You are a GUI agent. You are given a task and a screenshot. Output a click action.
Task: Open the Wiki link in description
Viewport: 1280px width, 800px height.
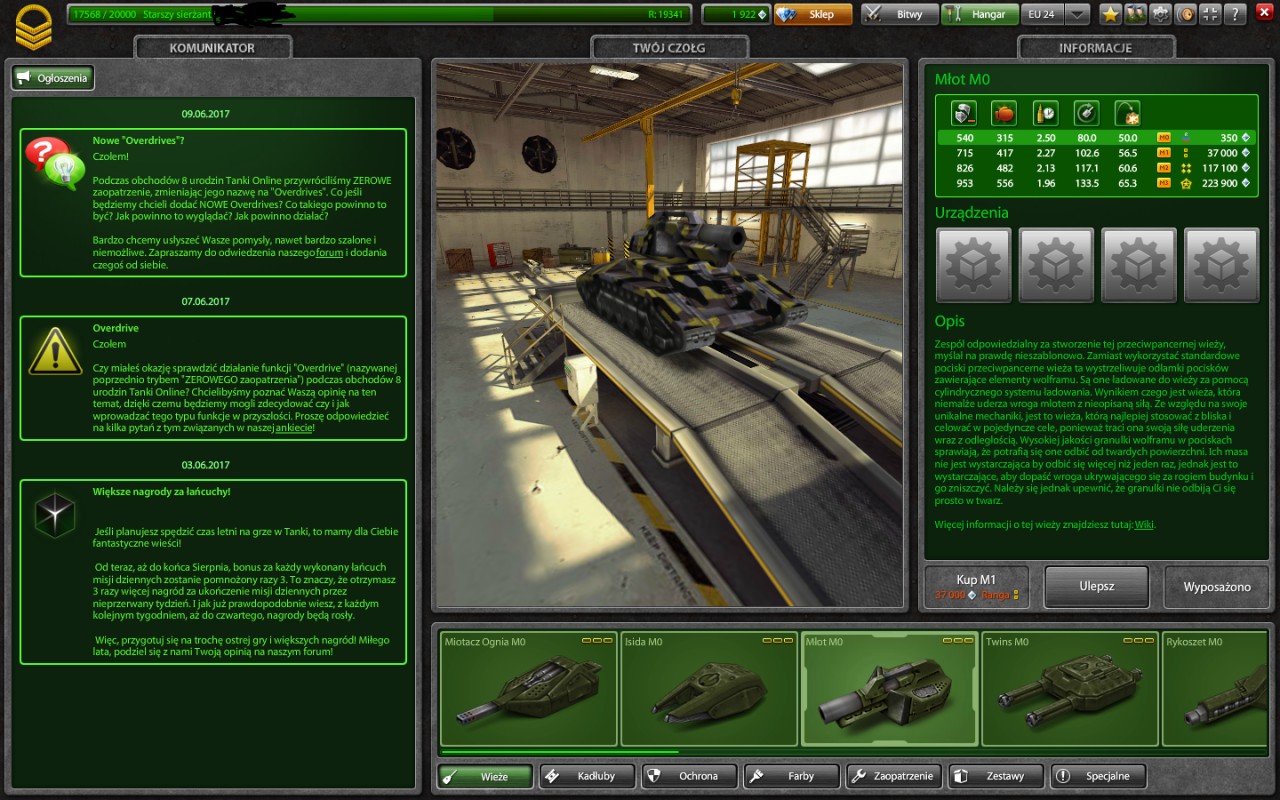(x=1144, y=524)
